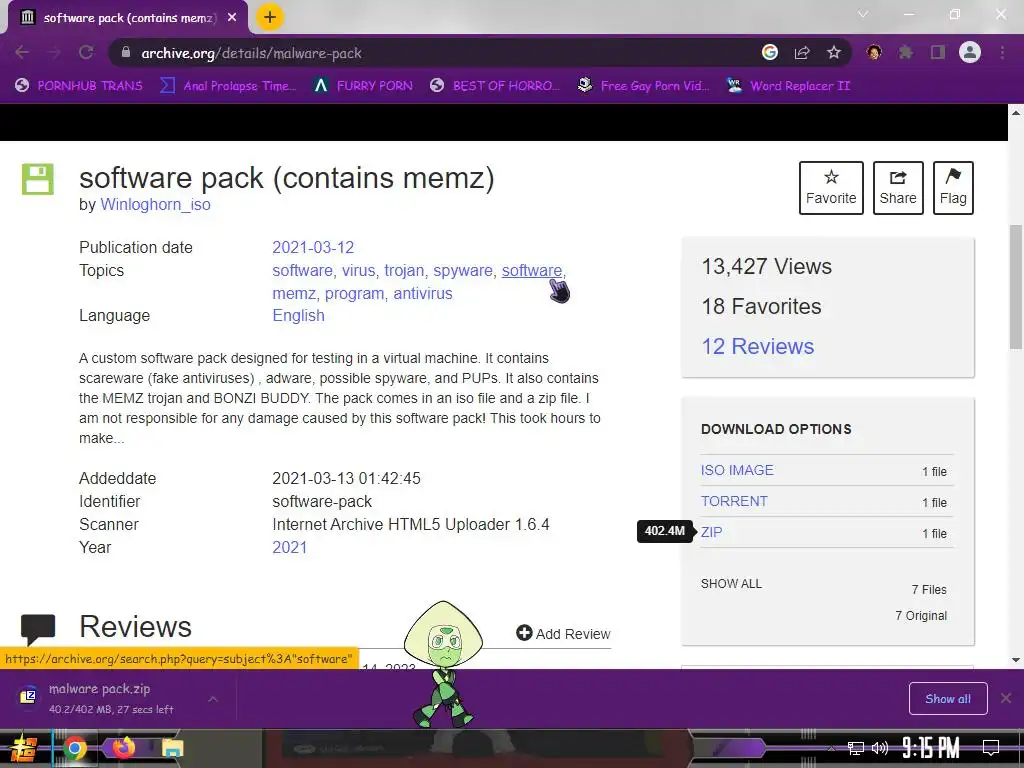Click the Favorite star button
Image resolution: width=1024 pixels, height=768 pixels.
click(831, 187)
